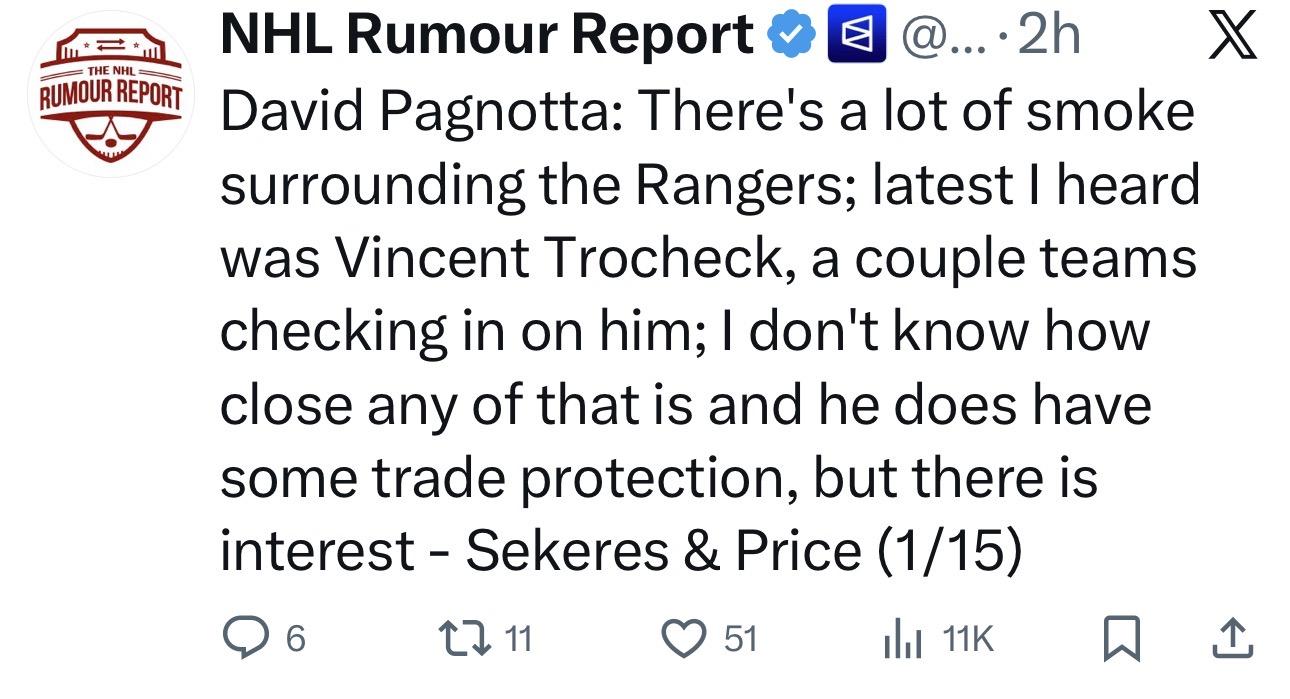Open the repost menu arrows icon
The height and width of the screenshot is (699, 1290).
click(463, 637)
